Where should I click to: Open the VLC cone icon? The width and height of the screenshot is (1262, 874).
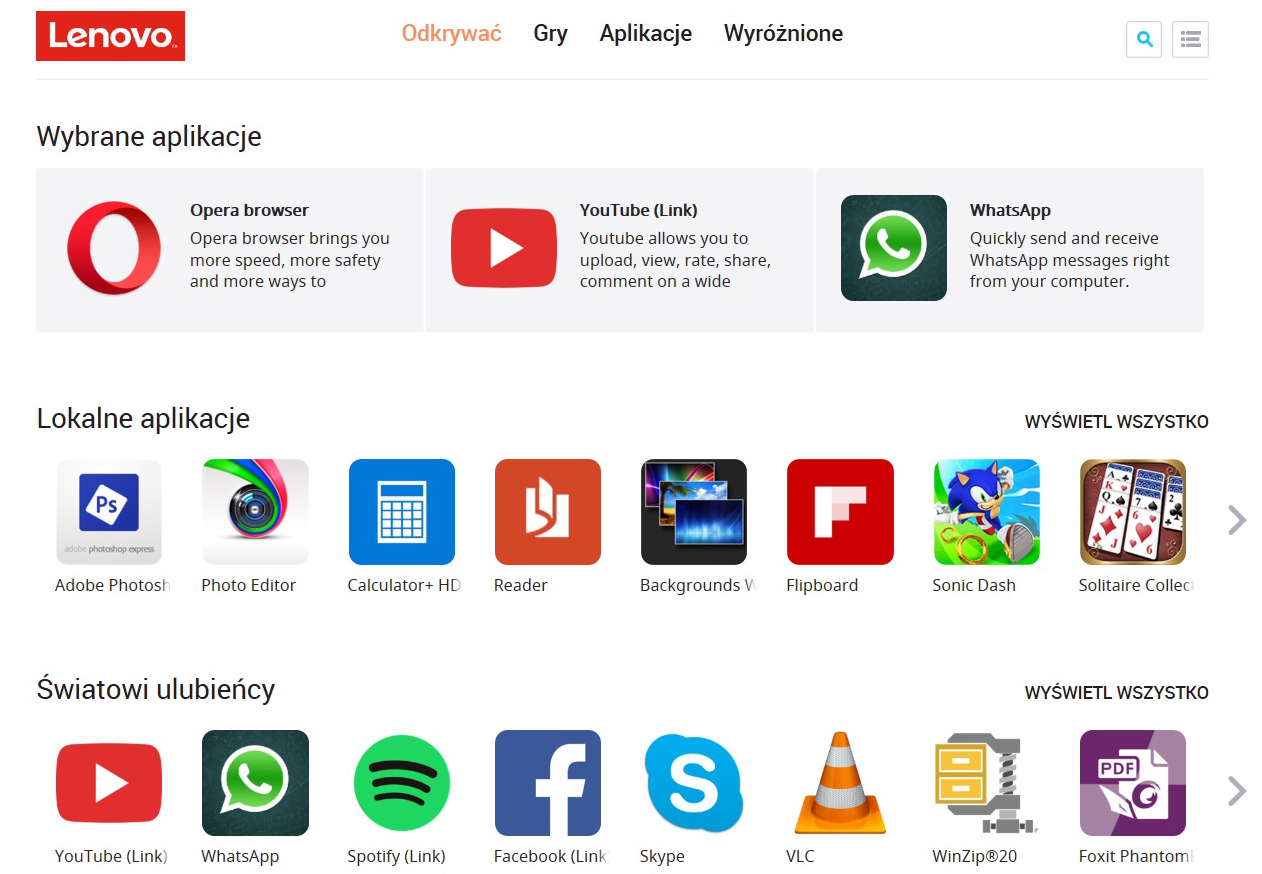click(840, 783)
